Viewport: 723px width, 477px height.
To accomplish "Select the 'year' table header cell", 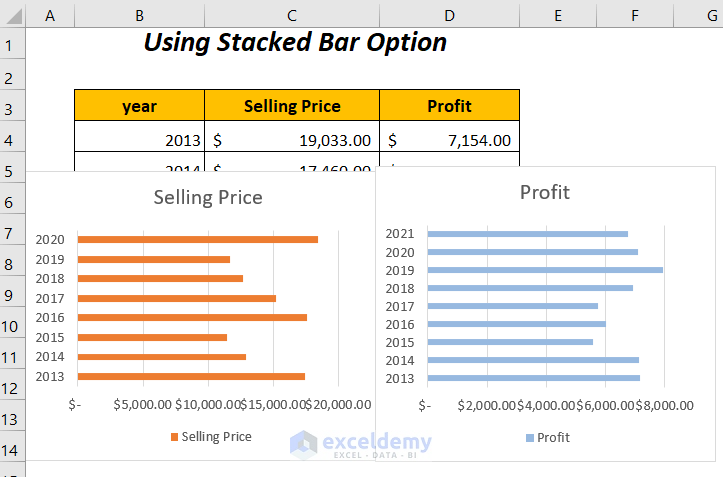I will (139, 106).
